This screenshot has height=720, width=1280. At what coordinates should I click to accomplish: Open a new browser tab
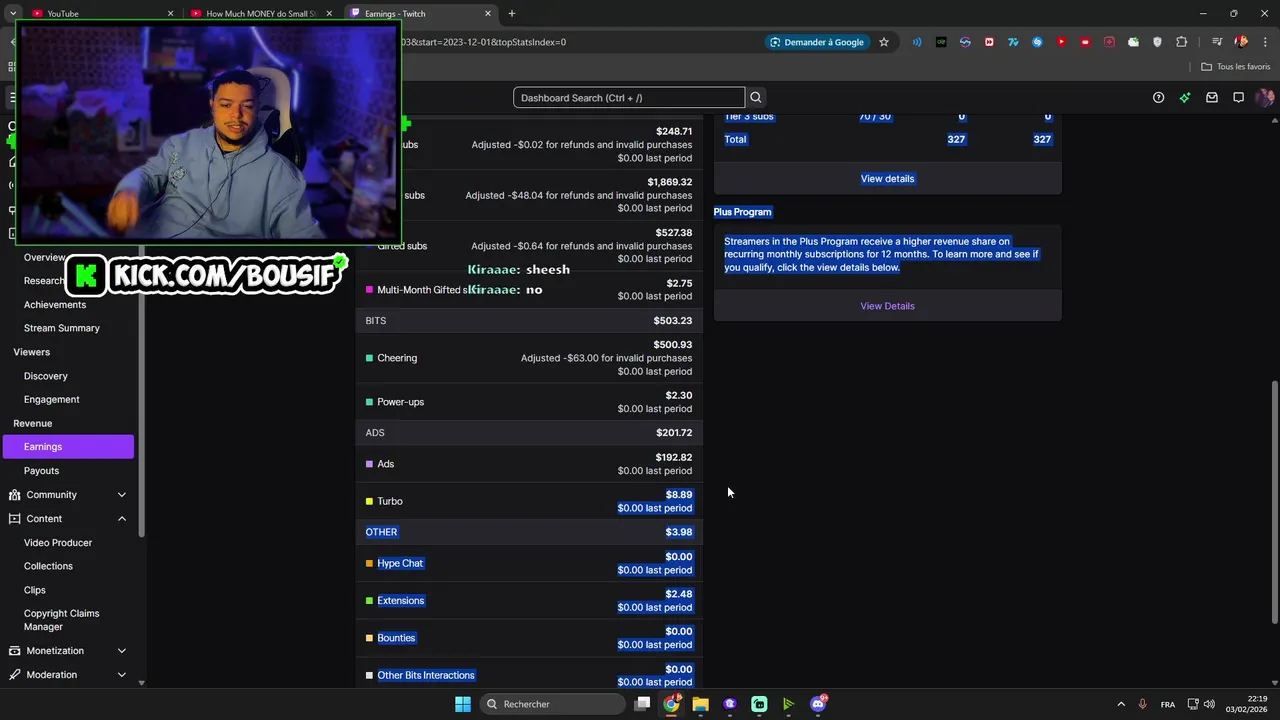(512, 13)
